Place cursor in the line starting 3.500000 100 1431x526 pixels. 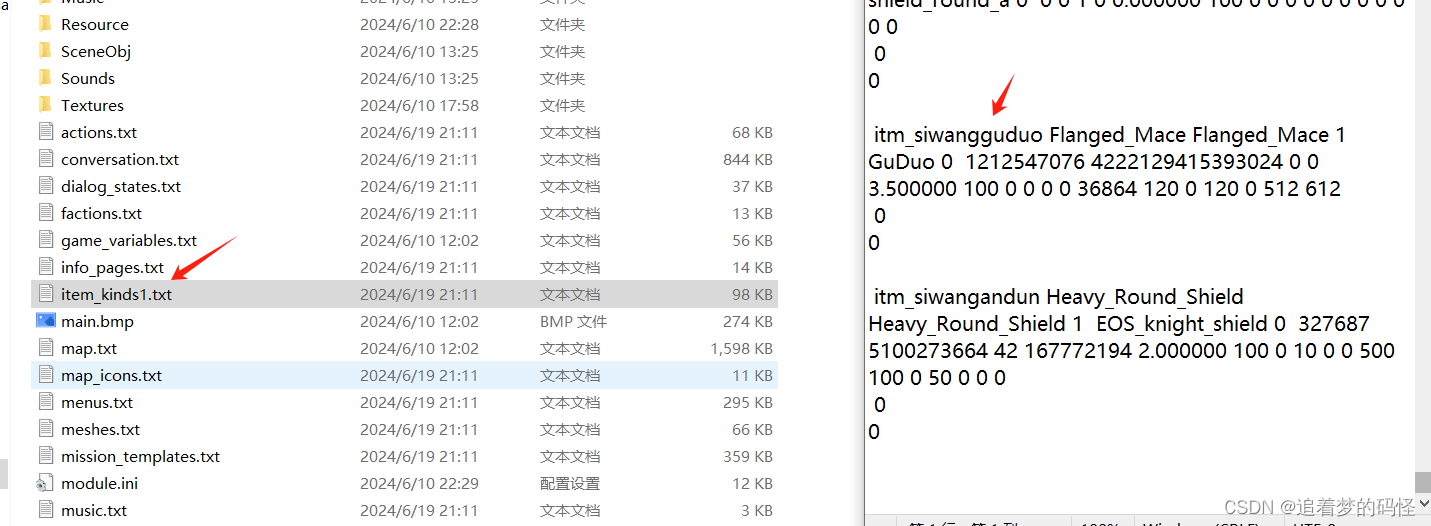pos(1104,189)
